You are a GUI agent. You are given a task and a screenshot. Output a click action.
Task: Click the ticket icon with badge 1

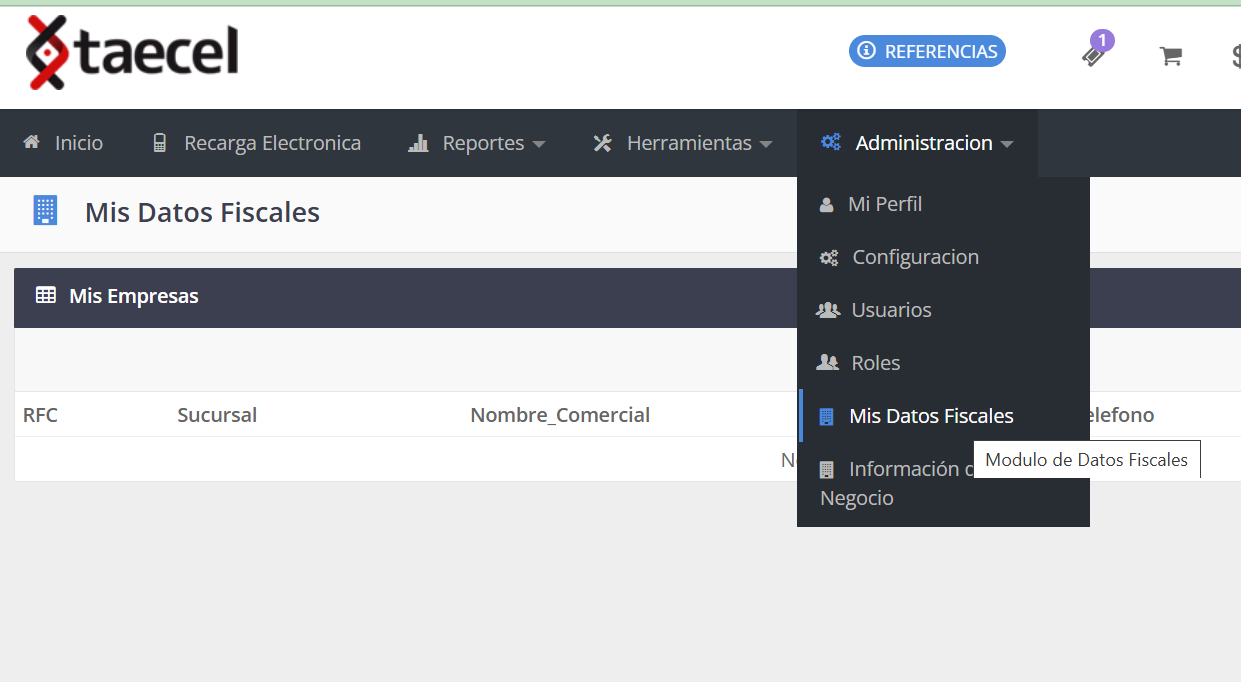tap(1094, 53)
